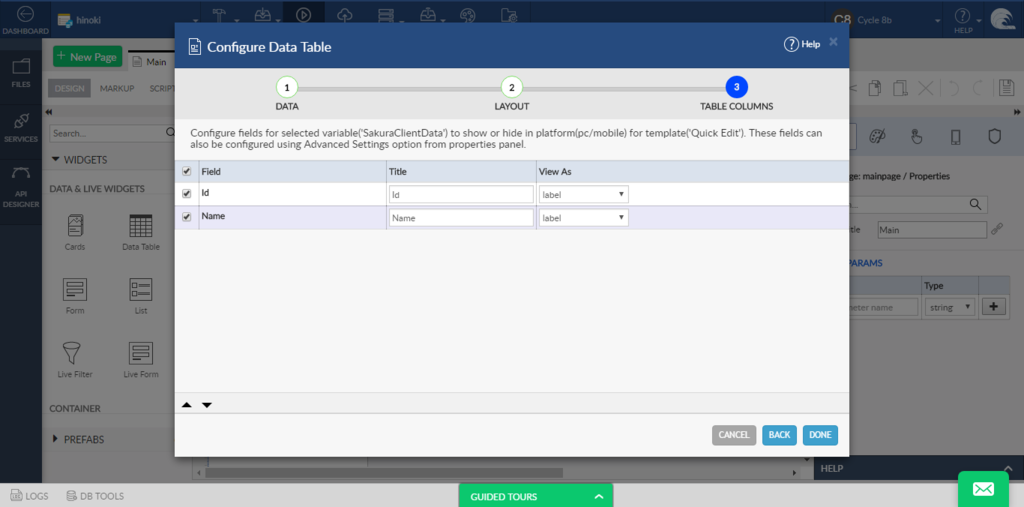Click the folder settings icon in top toolbar
The height and width of the screenshot is (507, 1024).
508,15
